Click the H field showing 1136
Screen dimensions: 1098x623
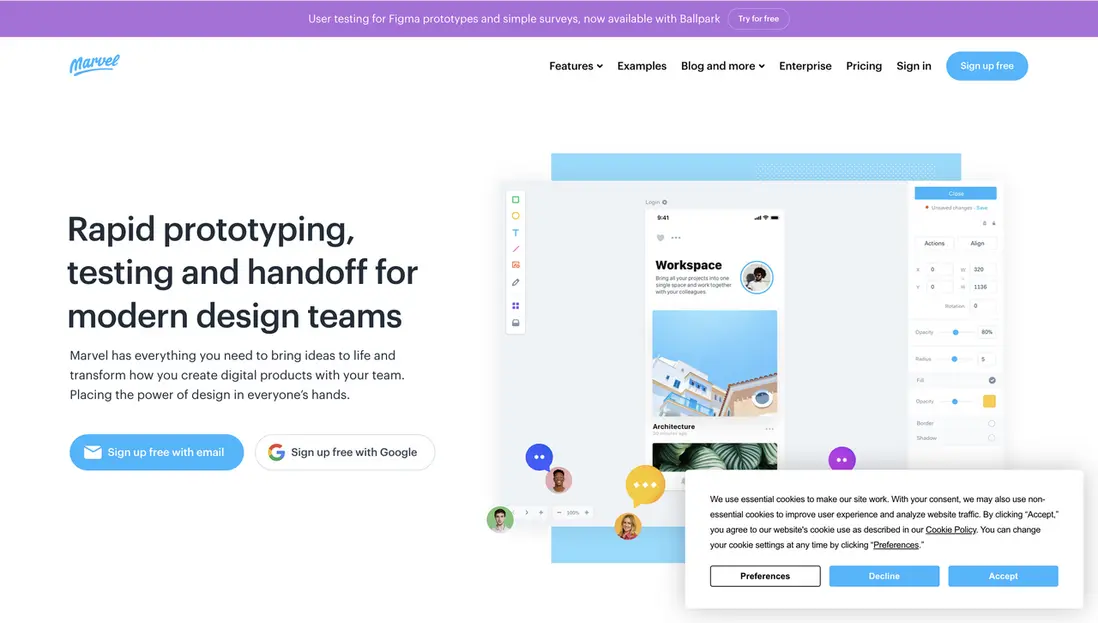tap(983, 287)
